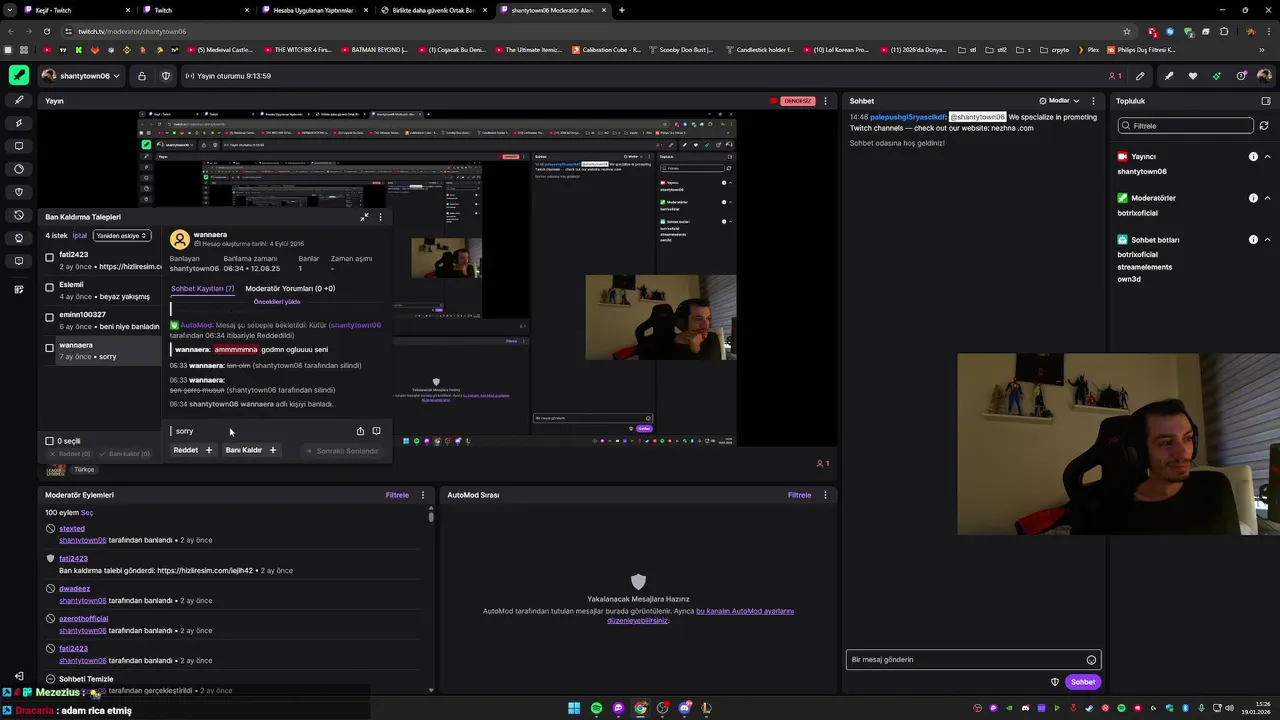Click the comment icon next to sorry
The image size is (1280, 720).
376,431
